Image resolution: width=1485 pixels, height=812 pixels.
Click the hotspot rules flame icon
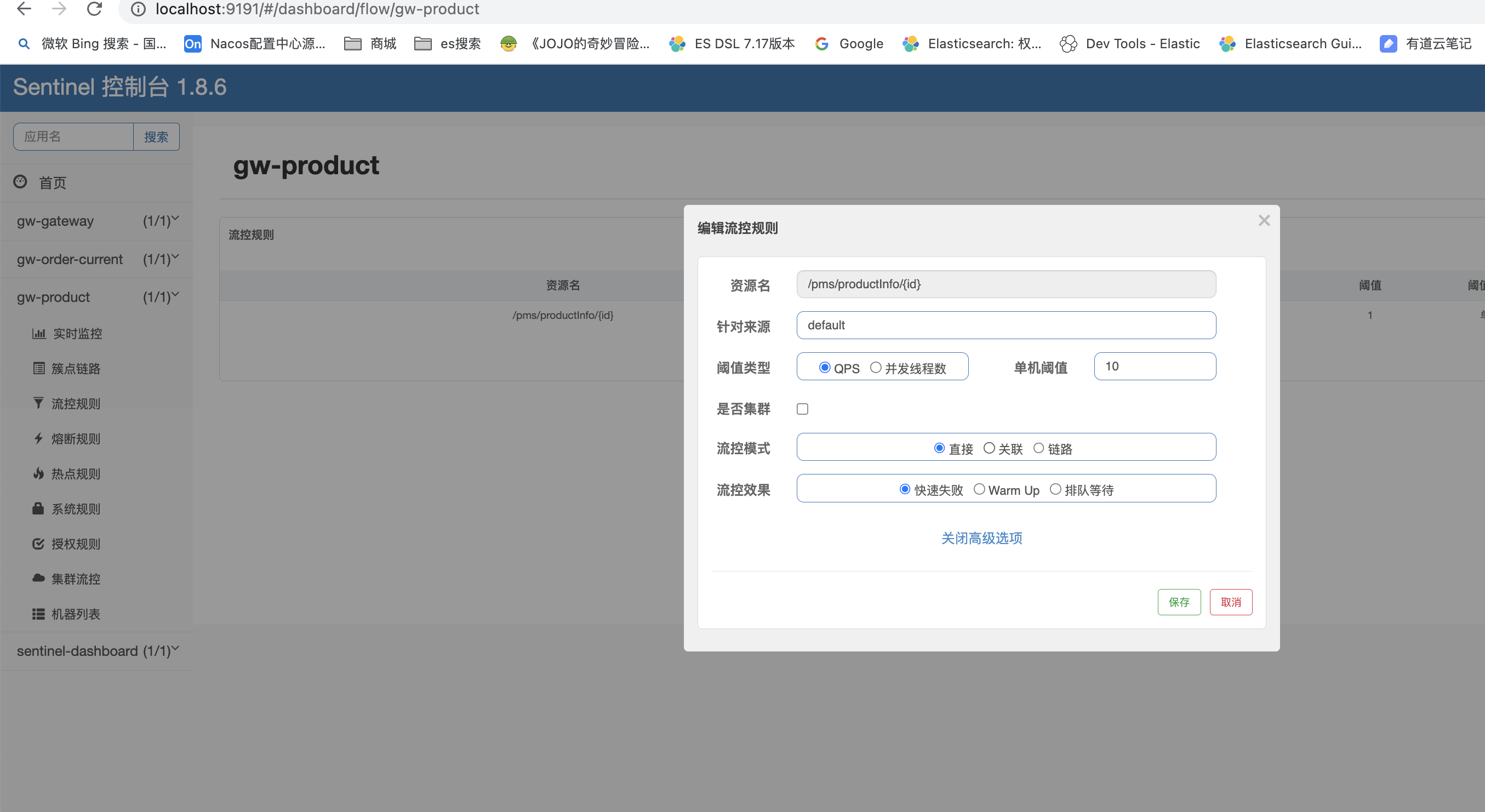pyautogui.click(x=38, y=474)
